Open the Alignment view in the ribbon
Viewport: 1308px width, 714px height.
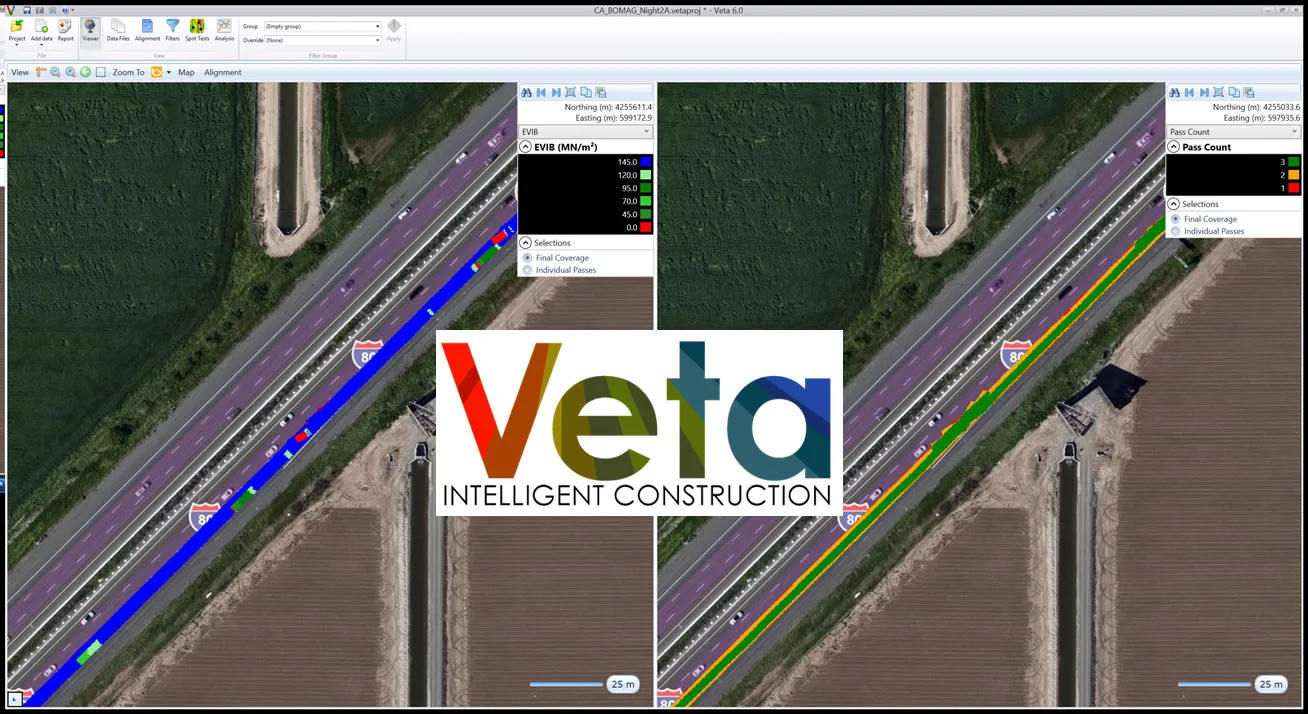[147, 30]
